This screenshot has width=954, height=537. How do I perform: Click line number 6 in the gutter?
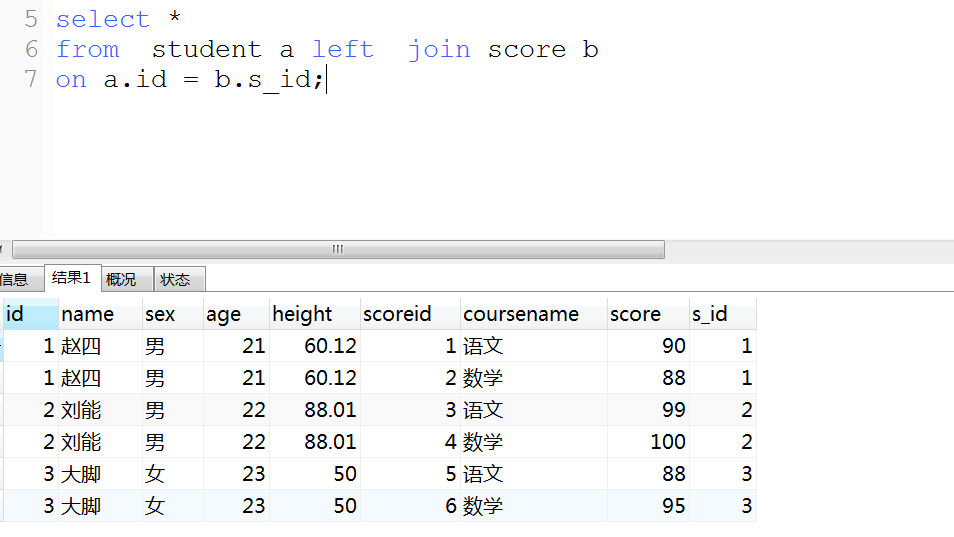[31, 49]
